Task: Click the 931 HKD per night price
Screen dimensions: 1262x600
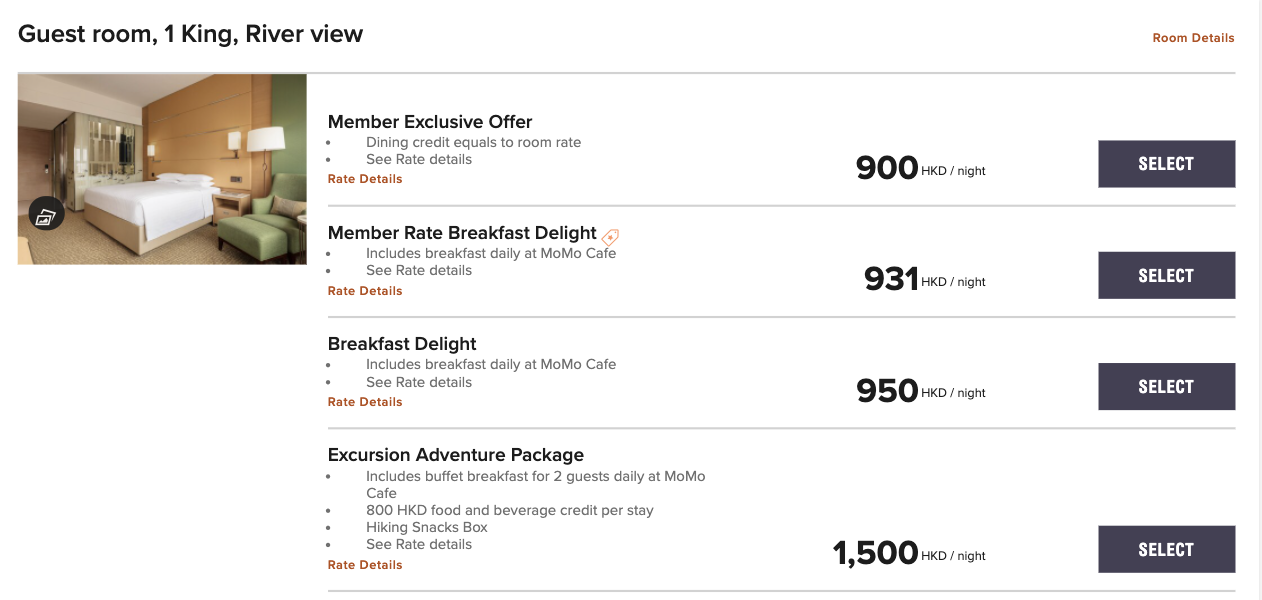Action: 891,279
